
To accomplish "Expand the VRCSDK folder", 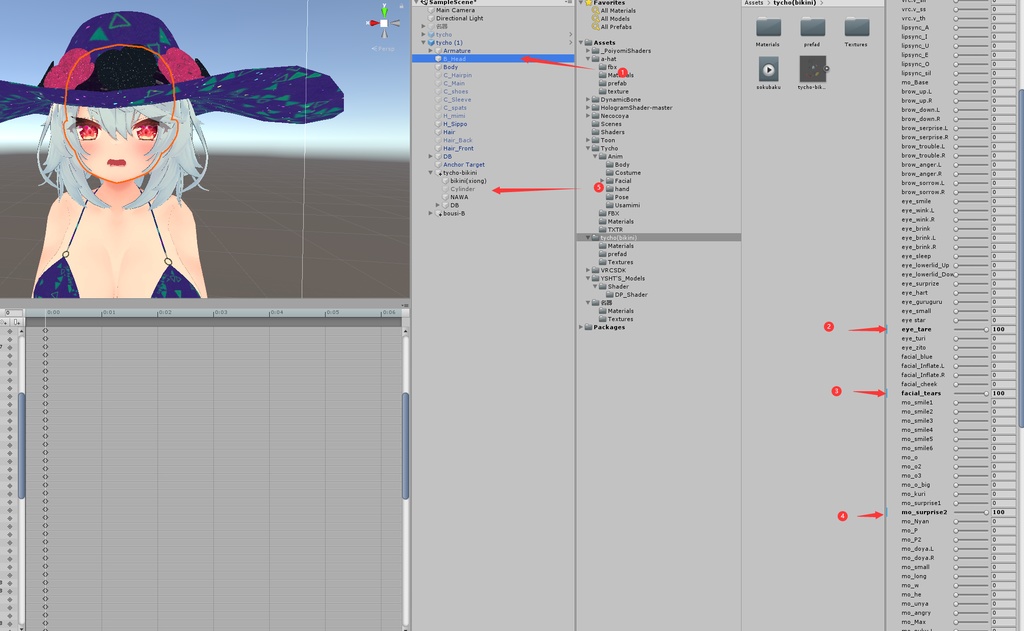I will [x=588, y=270].
